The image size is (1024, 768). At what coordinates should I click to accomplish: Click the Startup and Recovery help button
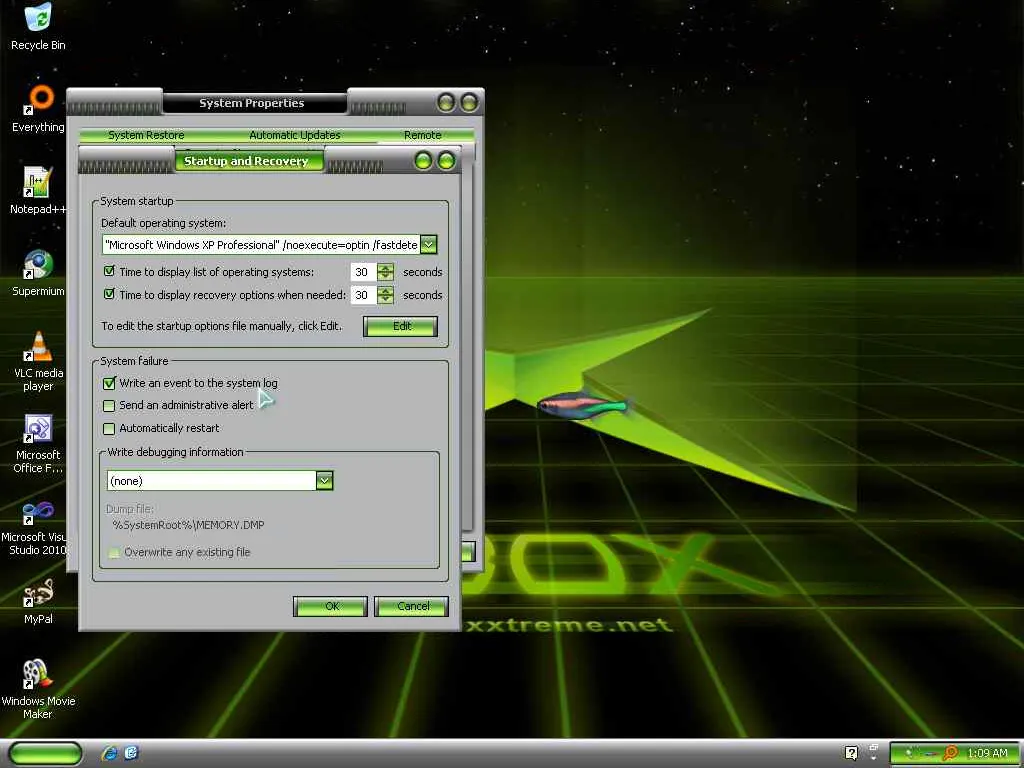point(423,161)
